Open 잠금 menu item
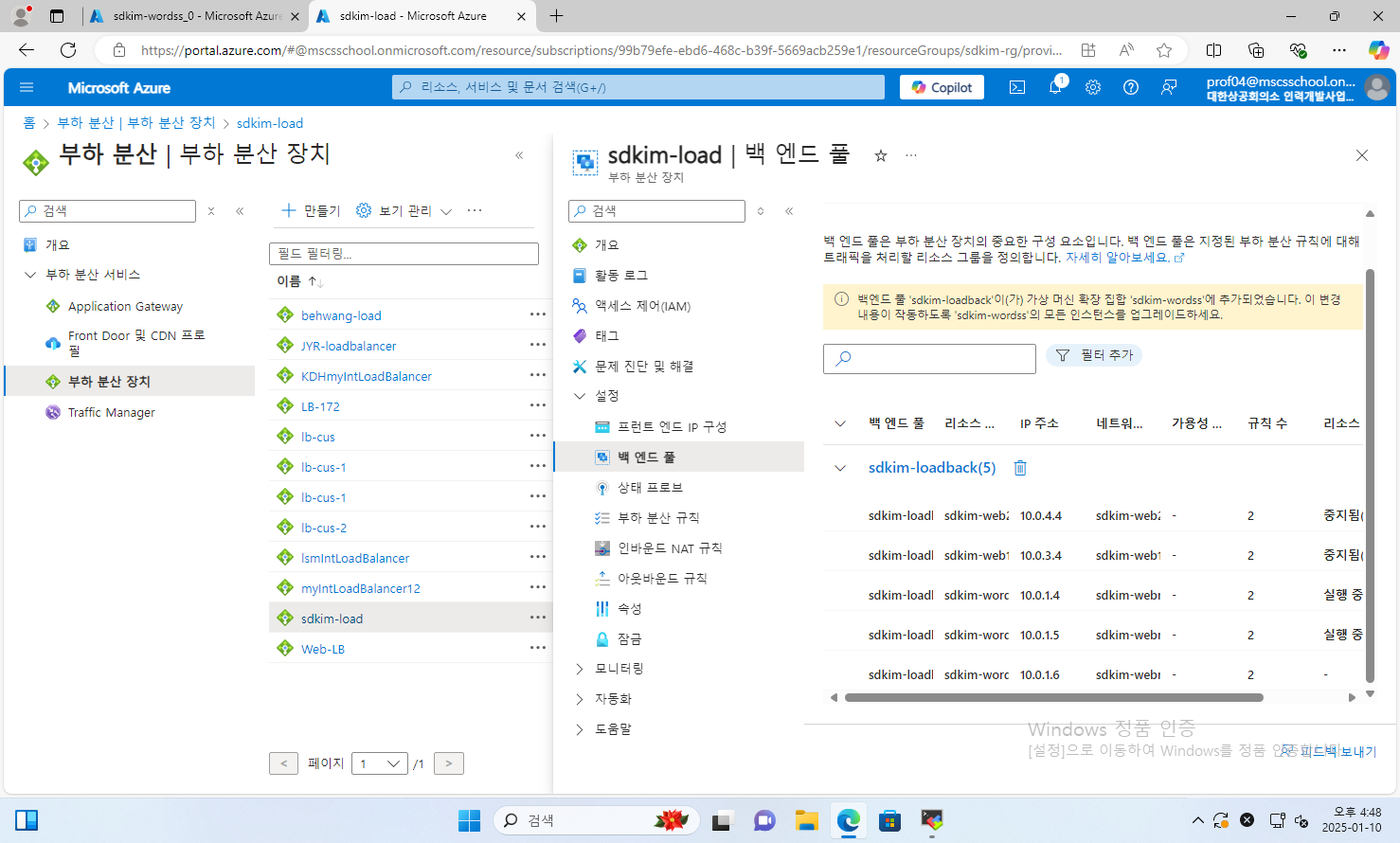 (x=630, y=639)
